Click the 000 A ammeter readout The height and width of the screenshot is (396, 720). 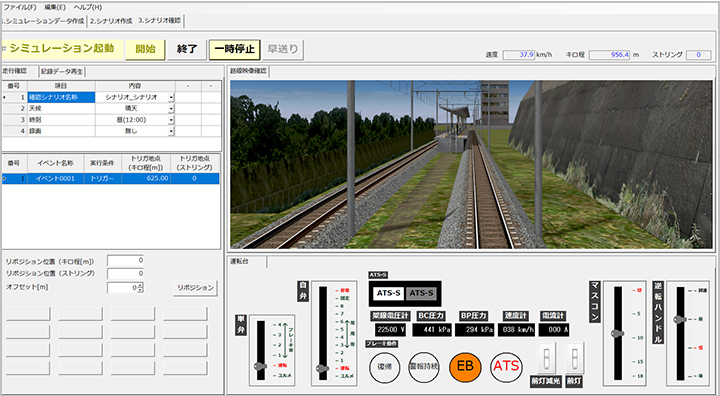(x=554, y=329)
